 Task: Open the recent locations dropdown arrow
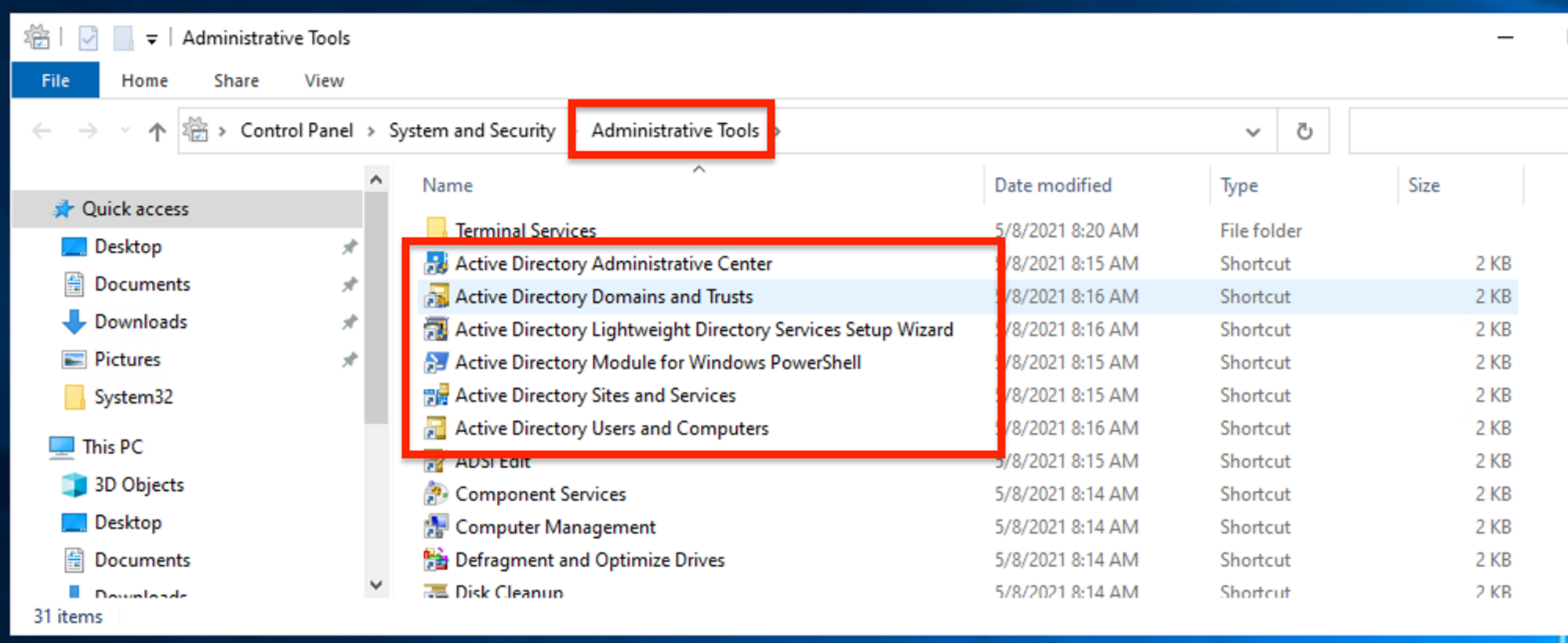(x=125, y=131)
